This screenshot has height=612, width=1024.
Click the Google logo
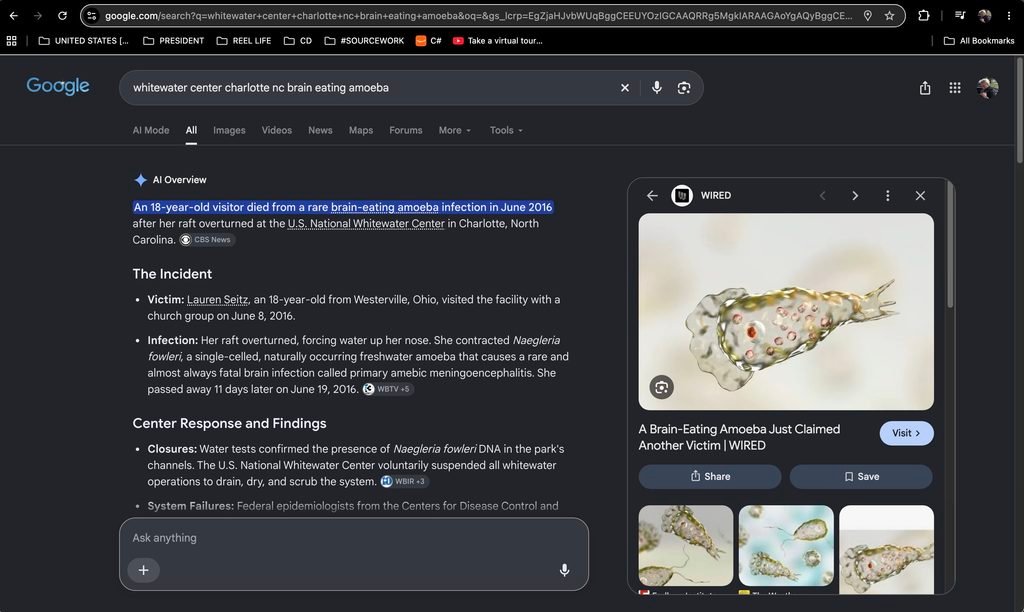point(58,86)
